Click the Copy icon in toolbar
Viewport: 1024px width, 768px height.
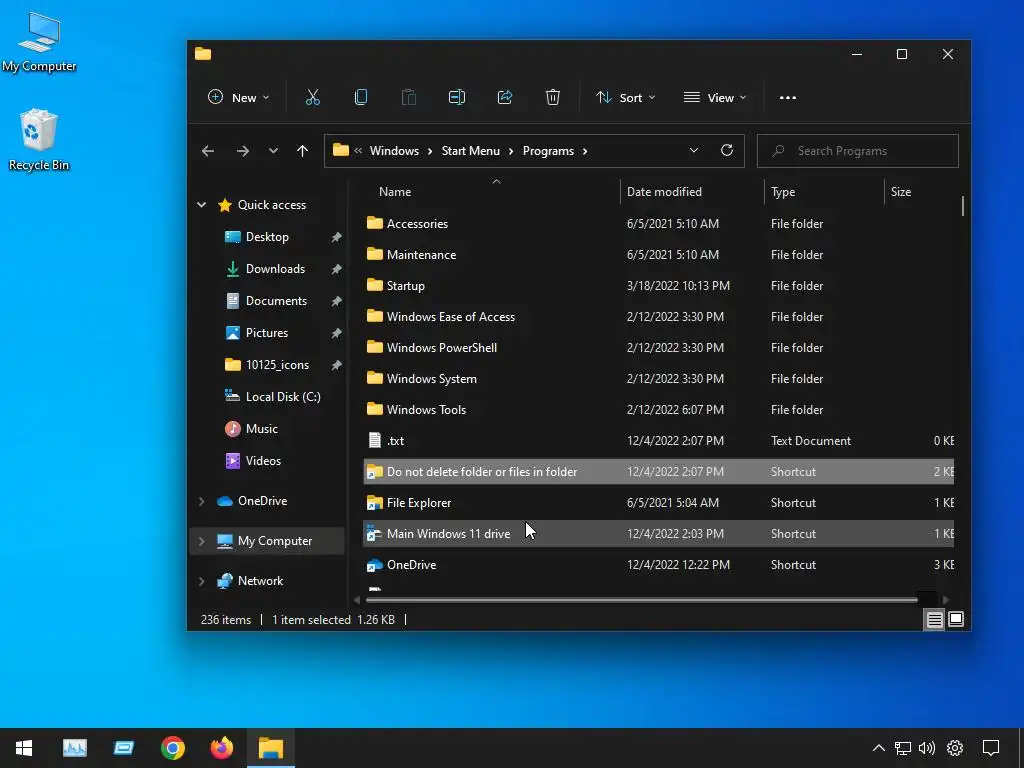(360, 97)
